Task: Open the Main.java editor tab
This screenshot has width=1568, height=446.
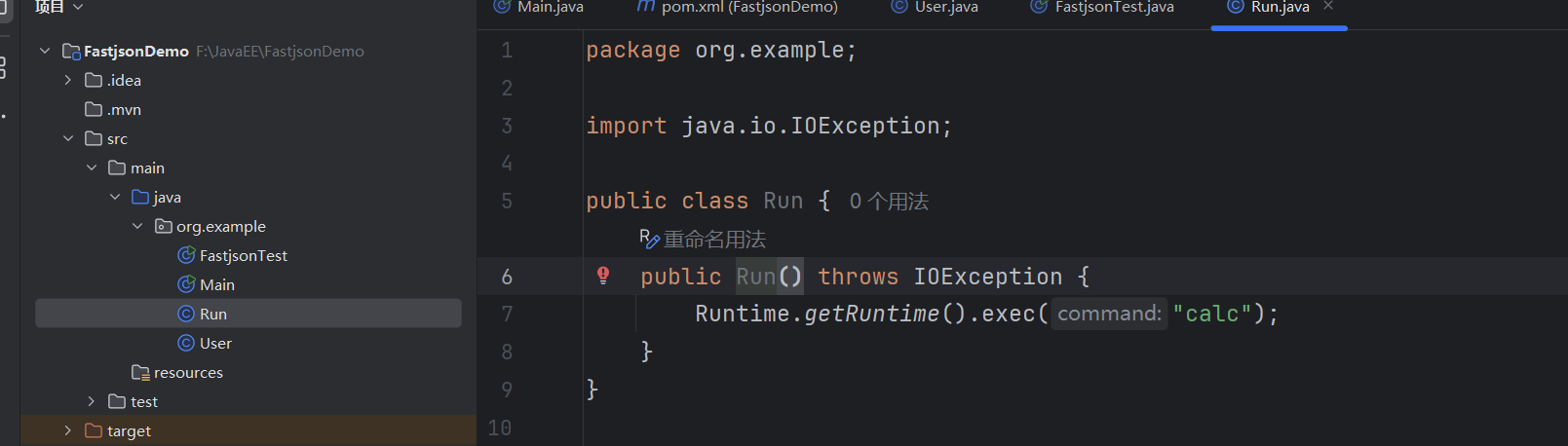Action: (538, 7)
